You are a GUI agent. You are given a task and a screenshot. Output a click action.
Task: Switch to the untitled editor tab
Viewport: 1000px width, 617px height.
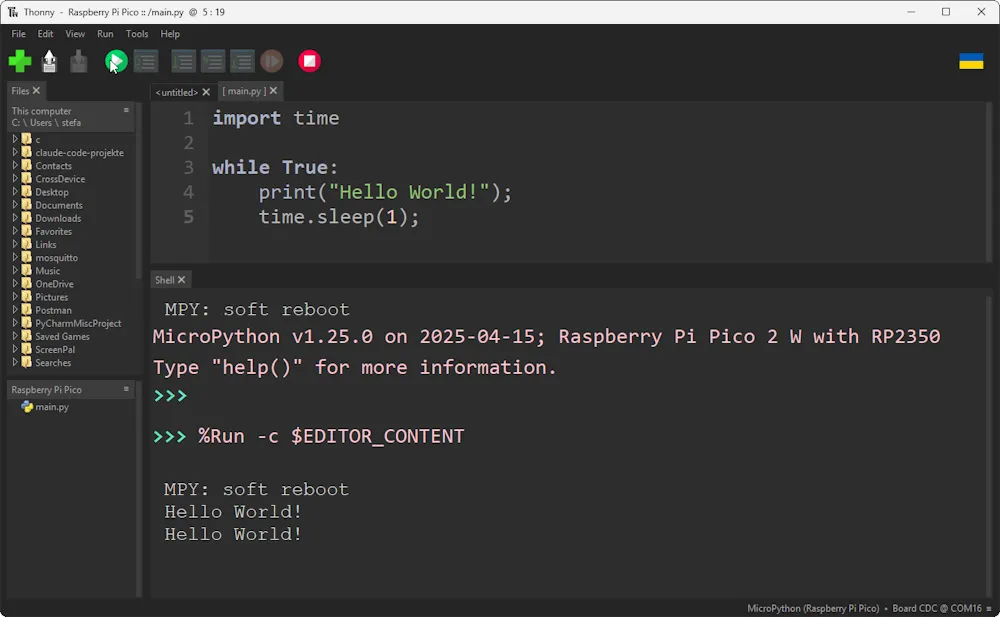[177, 92]
